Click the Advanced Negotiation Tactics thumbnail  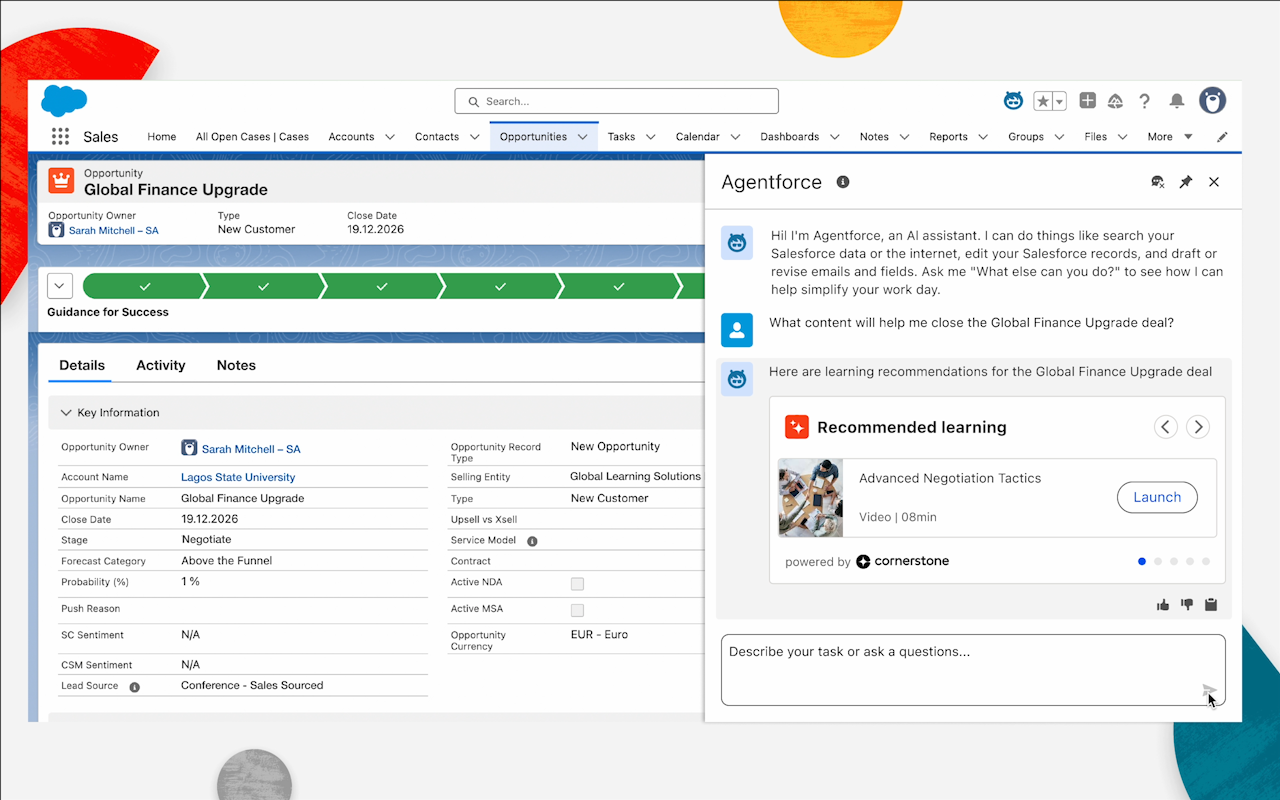pos(811,498)
